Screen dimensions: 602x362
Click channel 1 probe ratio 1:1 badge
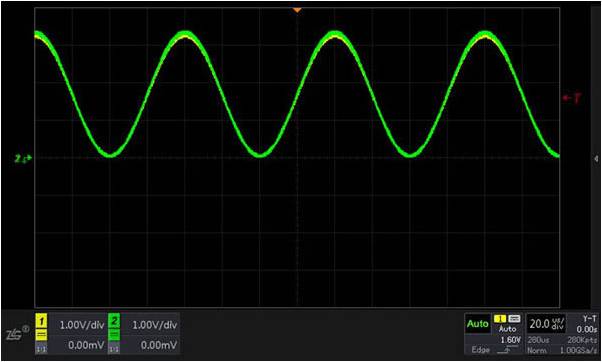(x=41, y=349)
